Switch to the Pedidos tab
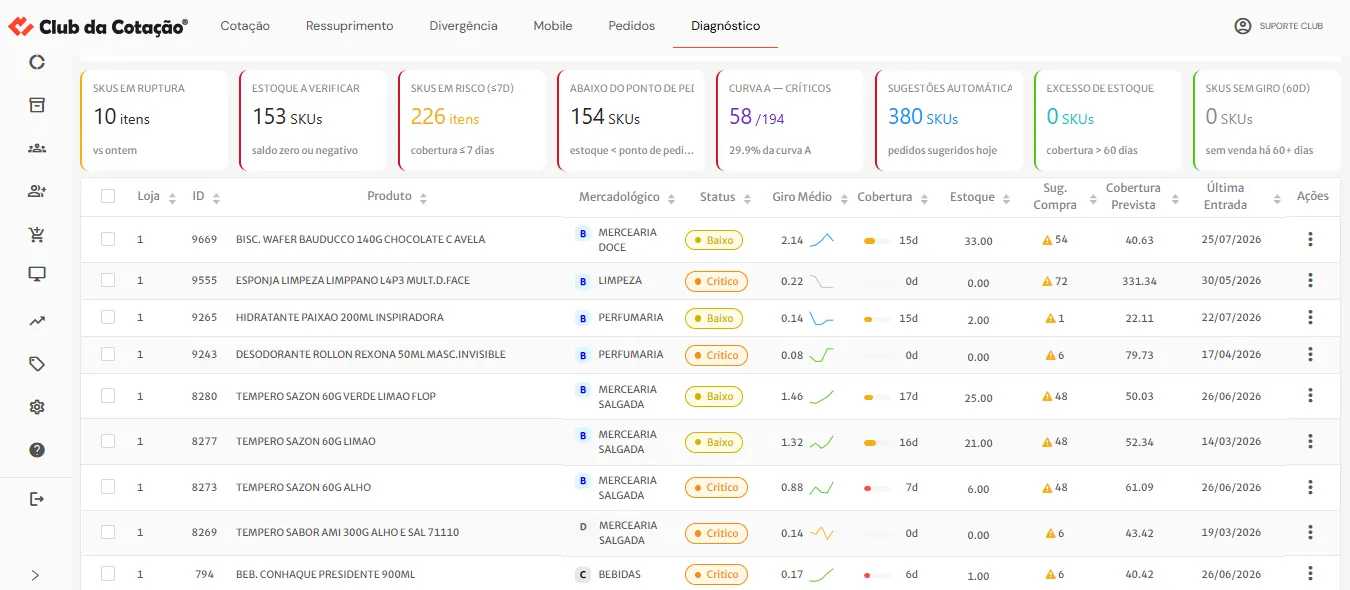The image size is (1350, 590). pyautogui.click(x=631, y=26)
